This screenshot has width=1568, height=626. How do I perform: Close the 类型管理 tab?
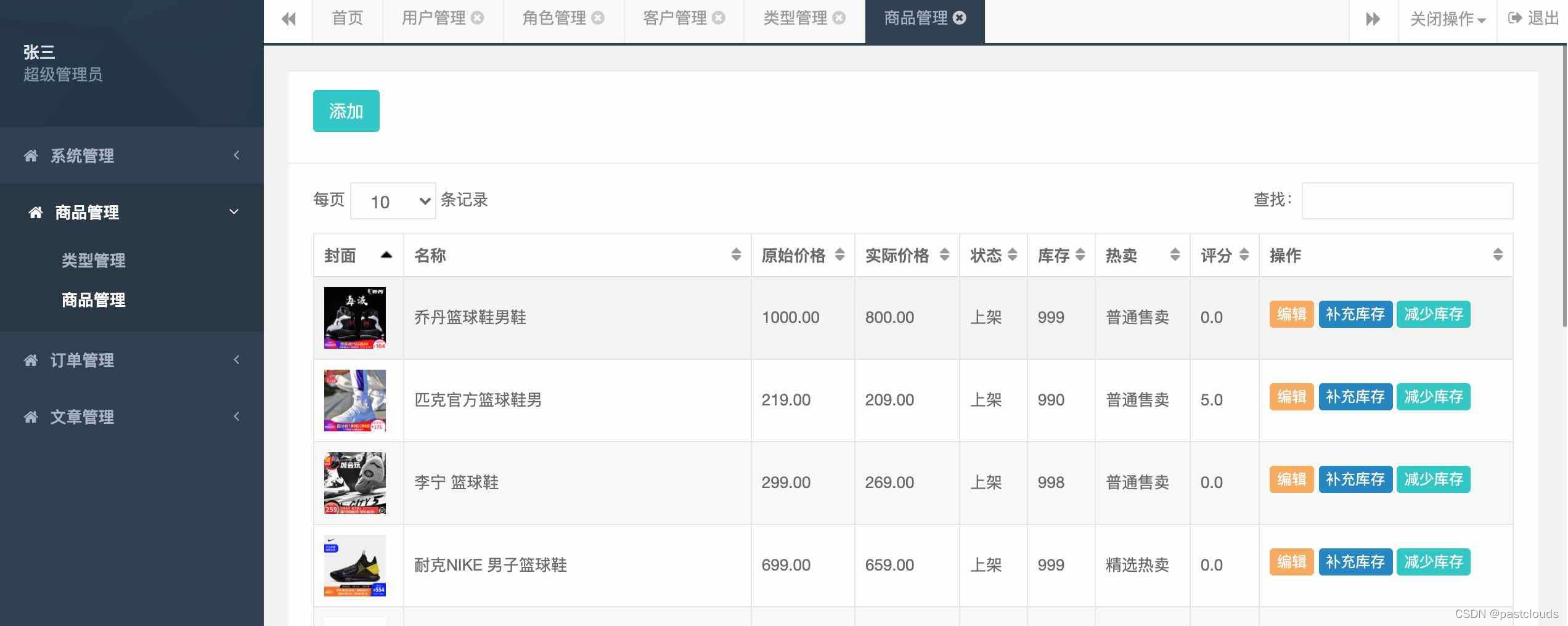pyautogui.click(x=839, y=18)
